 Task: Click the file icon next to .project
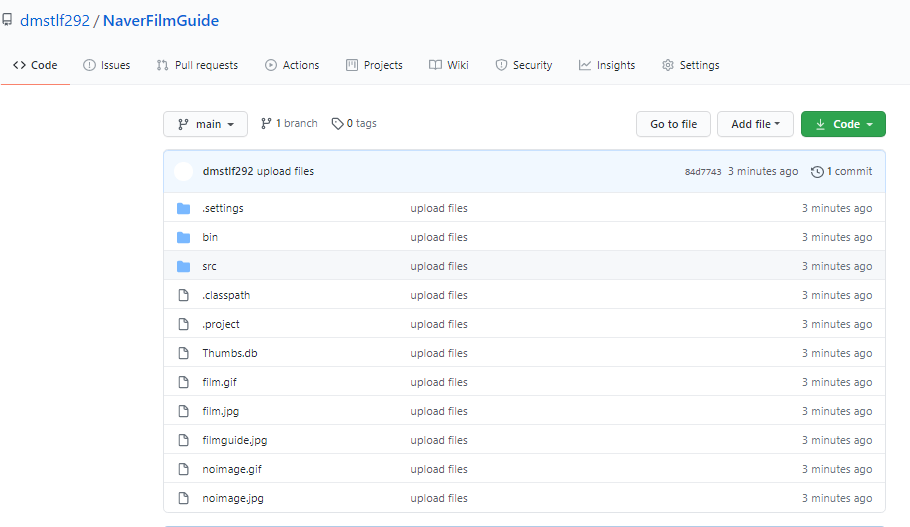click(x=183, y=324)
